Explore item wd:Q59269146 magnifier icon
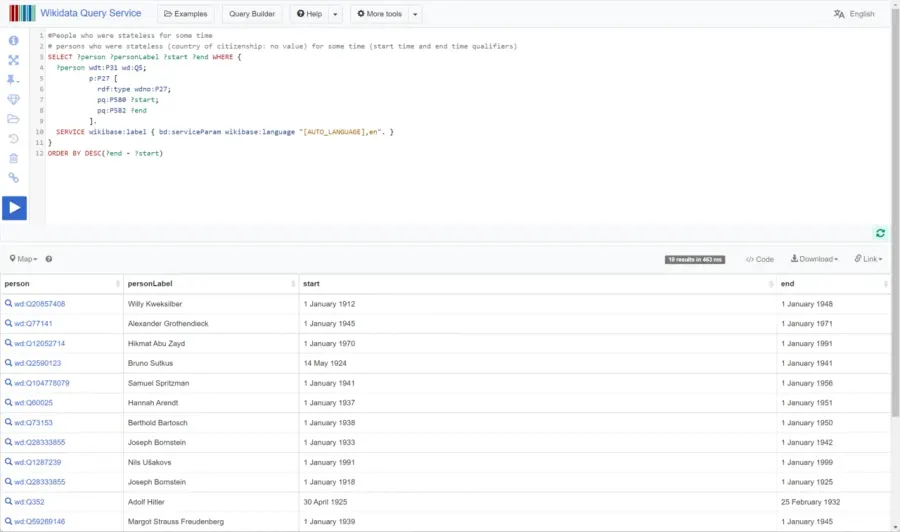The image size is (900, 532). coord(8,521)
